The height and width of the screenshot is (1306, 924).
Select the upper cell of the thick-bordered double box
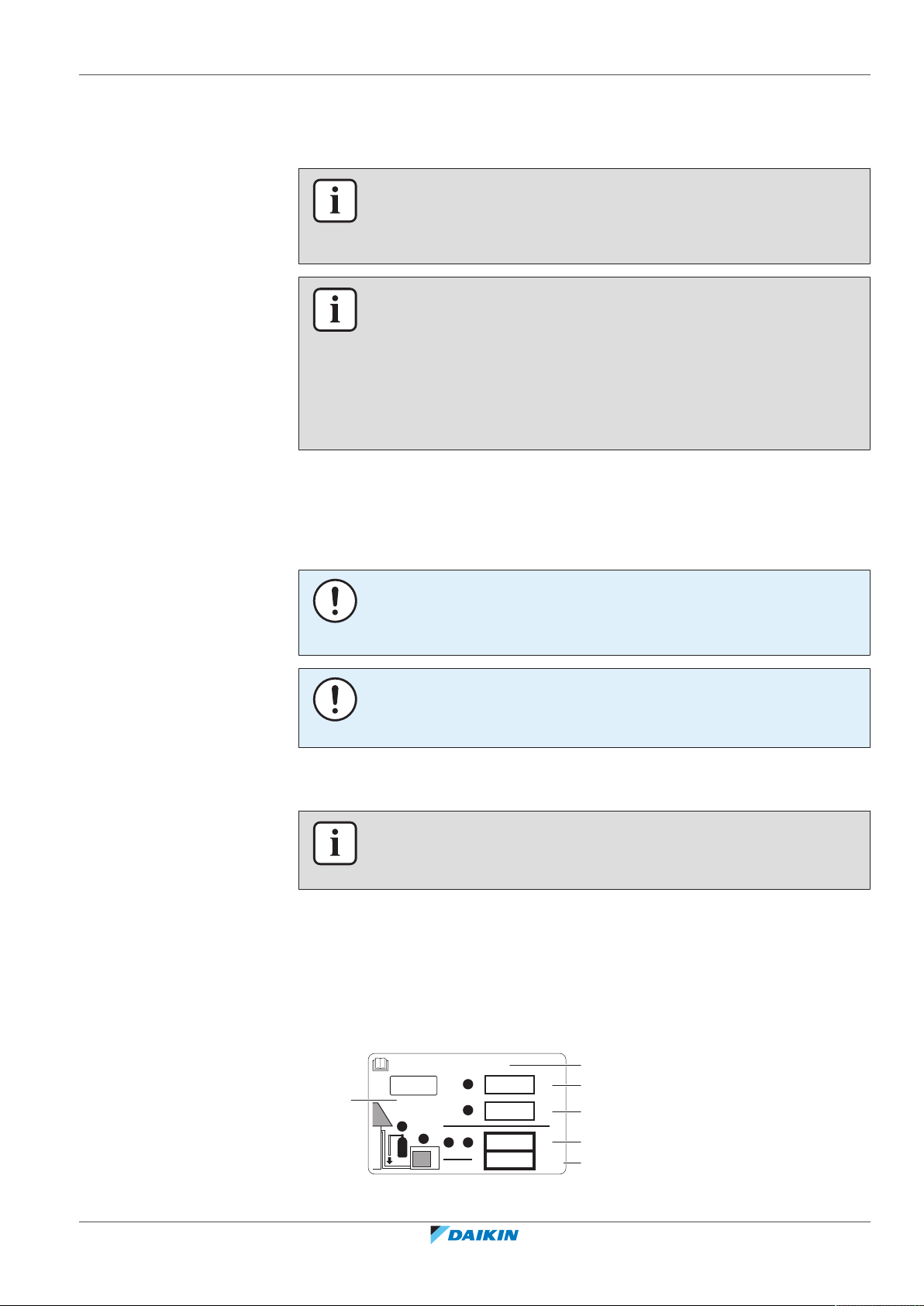point(509,1142)
